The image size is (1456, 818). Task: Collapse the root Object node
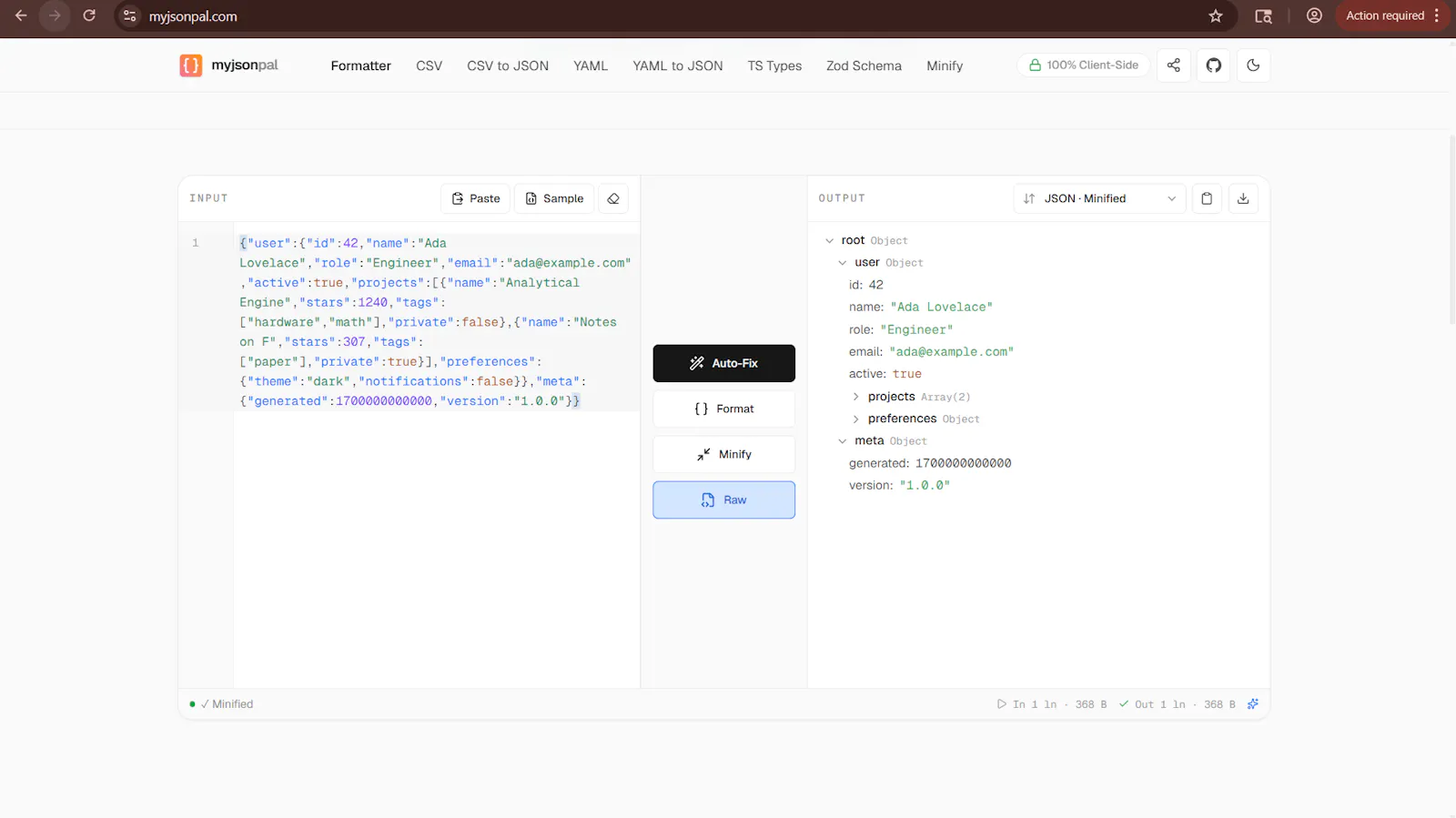[829, 241]
